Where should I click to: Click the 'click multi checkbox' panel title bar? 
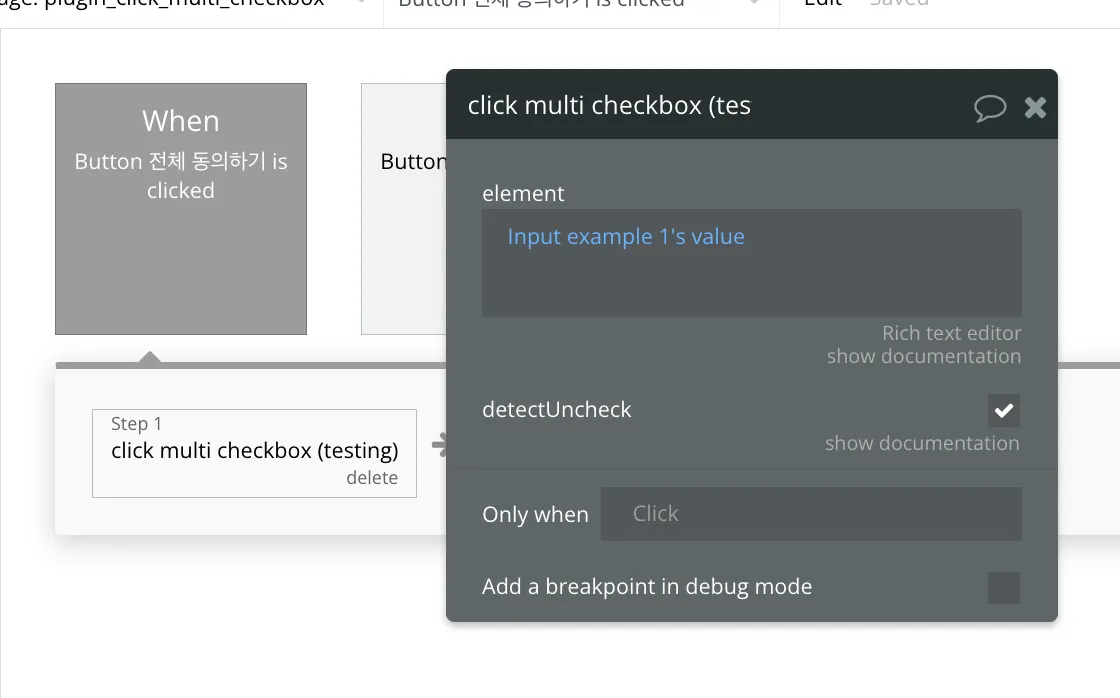click(700, 105)
